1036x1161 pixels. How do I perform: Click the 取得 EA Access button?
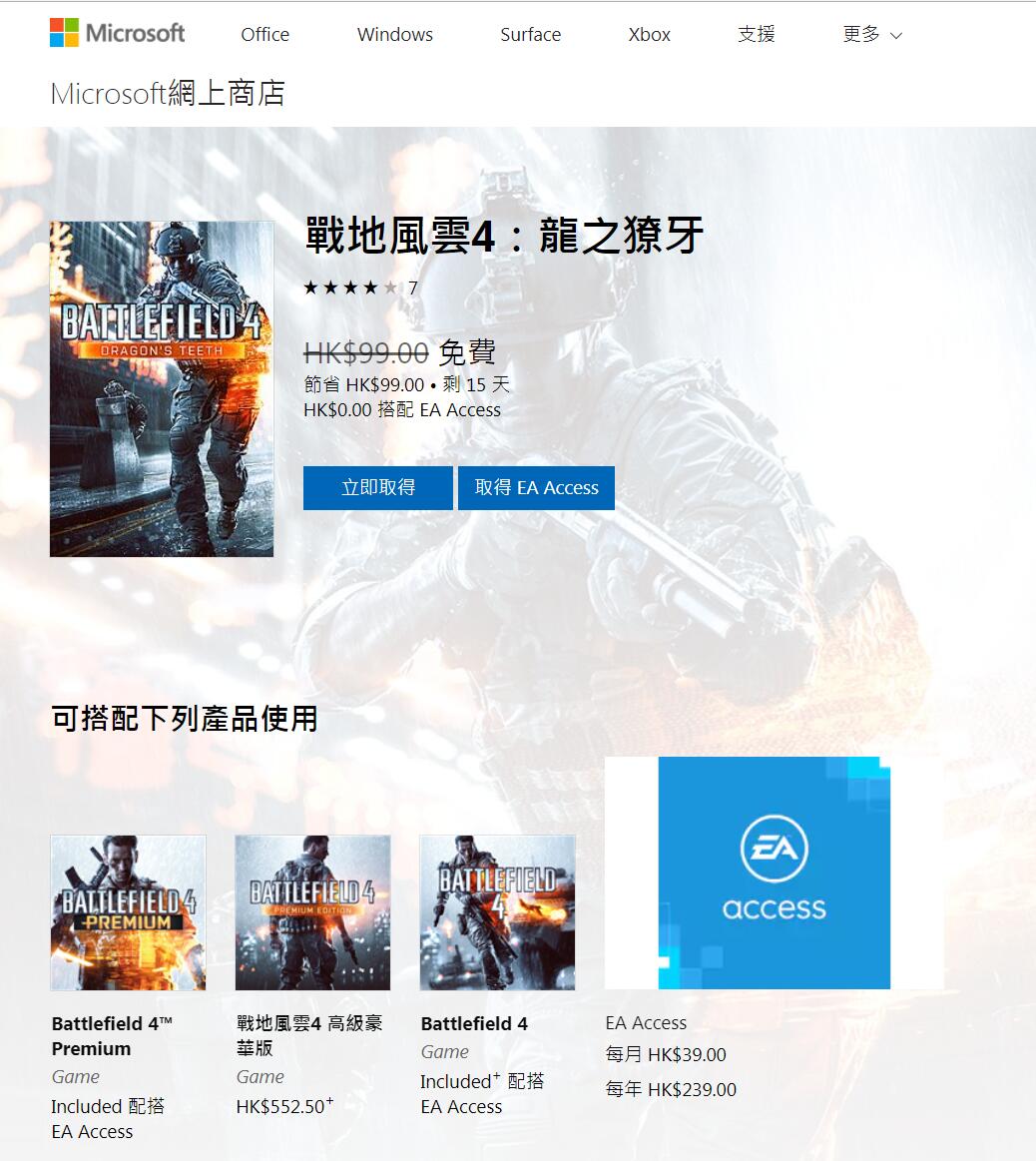pos(536,487)
